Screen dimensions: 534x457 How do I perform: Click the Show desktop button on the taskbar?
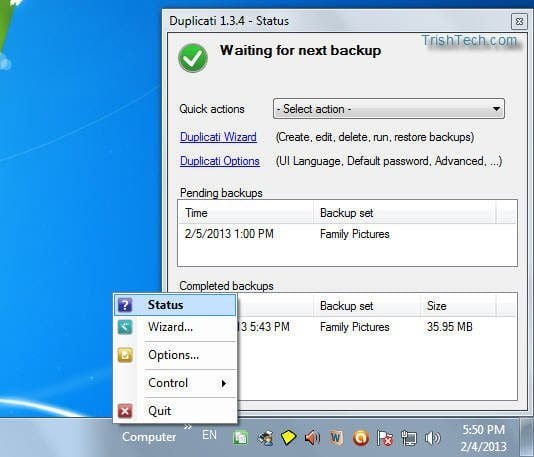pyautogui.click(x=527, y=438)
